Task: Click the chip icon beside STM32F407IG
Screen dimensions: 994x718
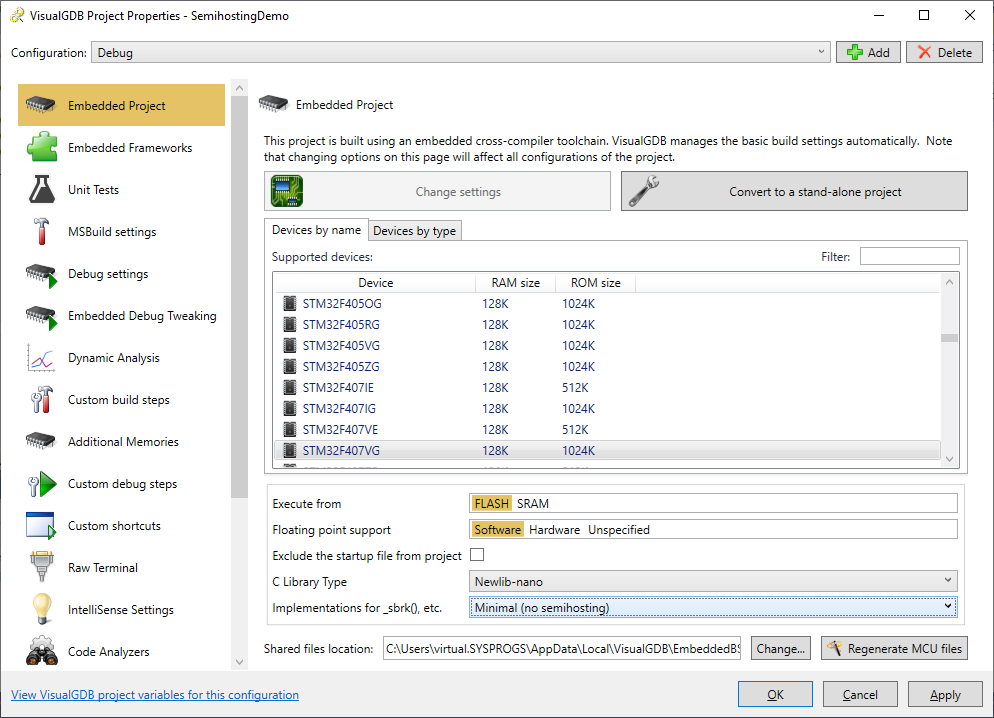Action: point(290,408)
